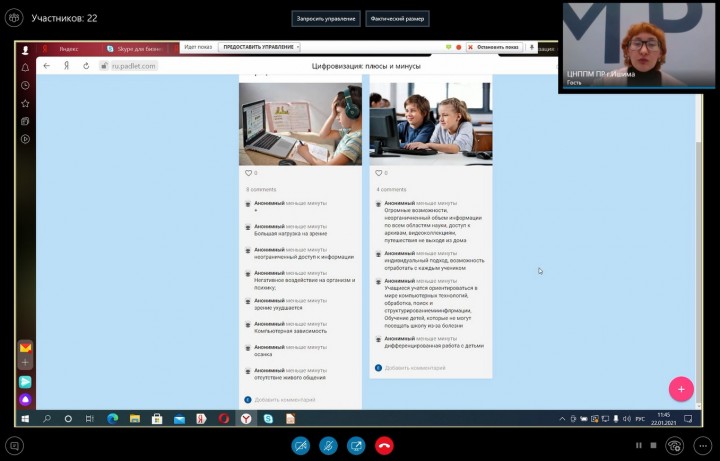
Task: Click the ru.padlet.com address bar
Action: (128, 66)
